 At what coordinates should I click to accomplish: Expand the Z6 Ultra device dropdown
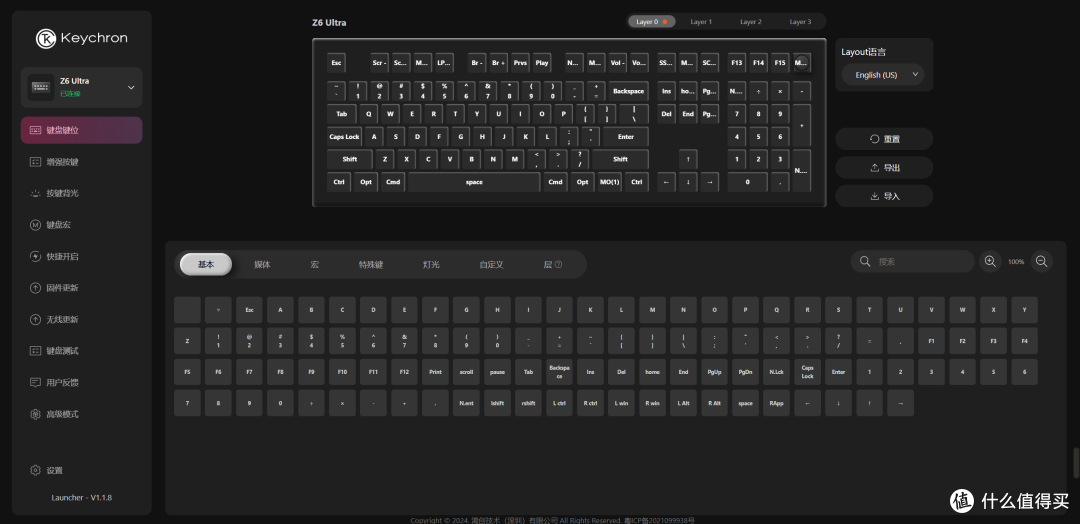pyautogui.click(x=131, y=87)
